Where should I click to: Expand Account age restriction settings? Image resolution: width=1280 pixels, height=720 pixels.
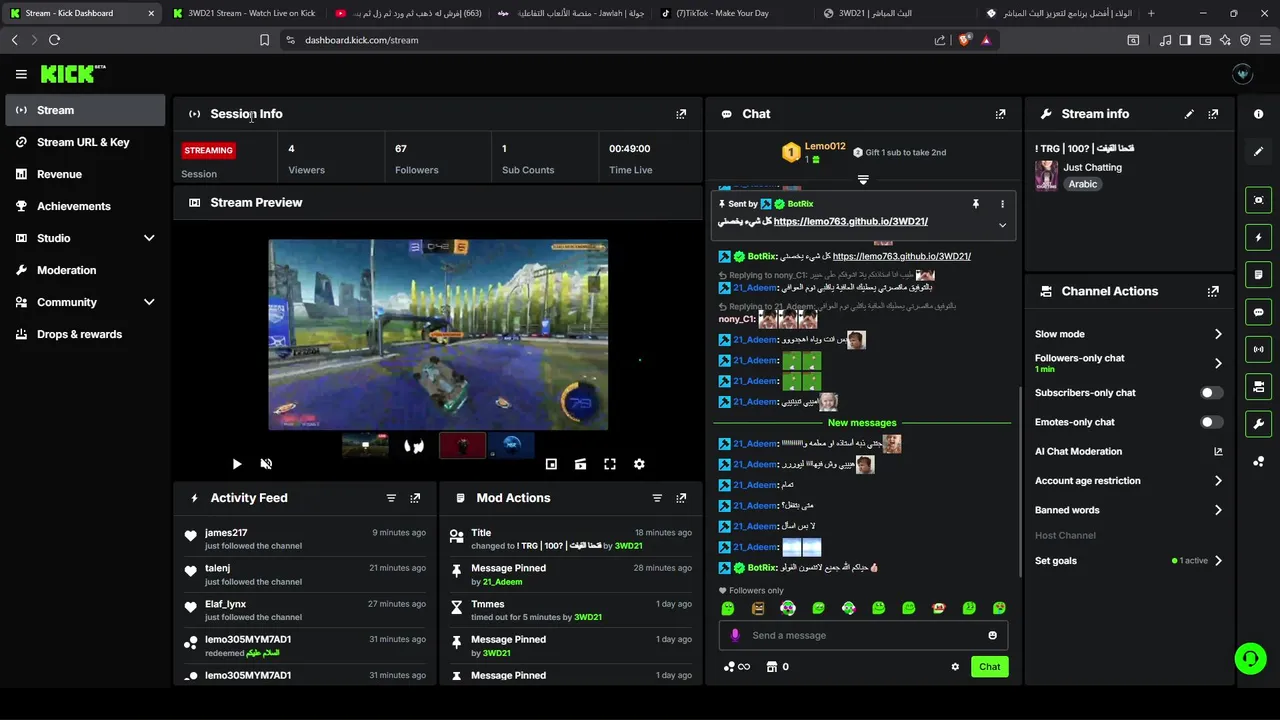1218,481
